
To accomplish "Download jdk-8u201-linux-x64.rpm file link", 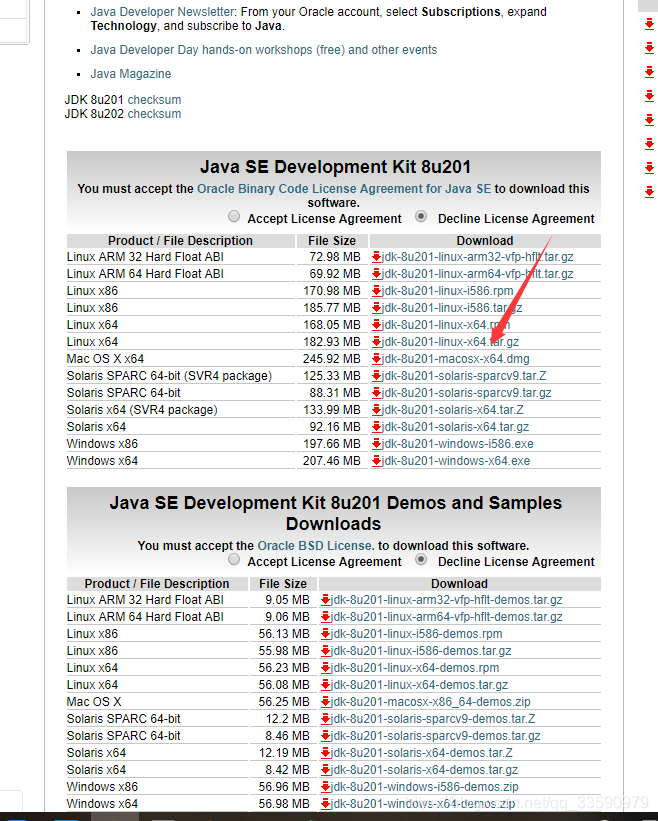I will coord(446,325).
